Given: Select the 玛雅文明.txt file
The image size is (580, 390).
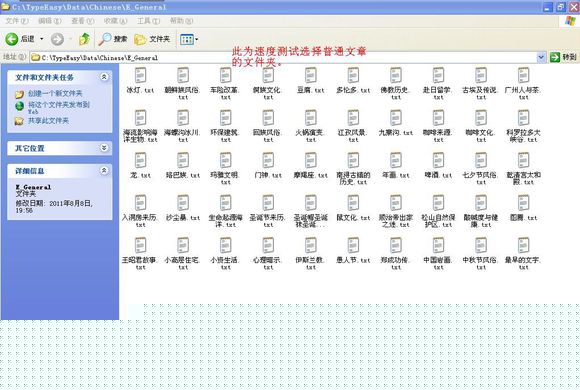Looking at the screenshot, I should 225,169.
